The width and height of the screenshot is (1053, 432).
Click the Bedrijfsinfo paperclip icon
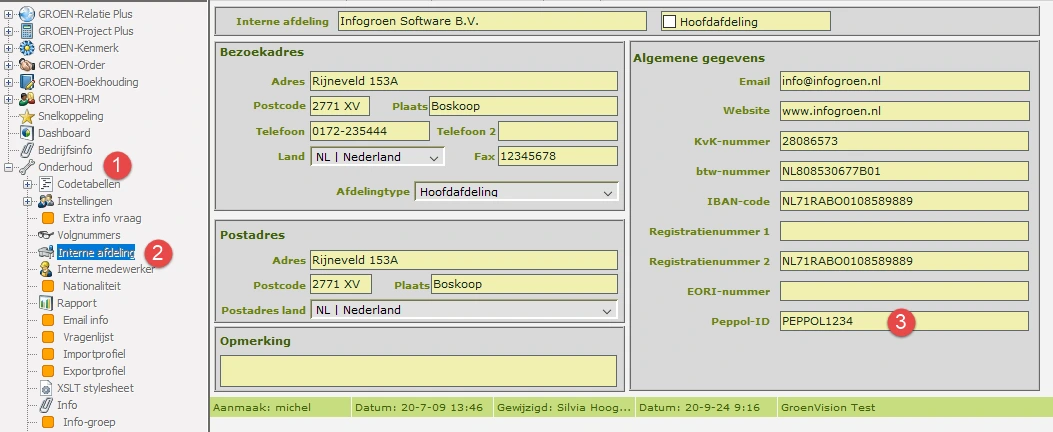pyautogui.click(x=27, y=150)
